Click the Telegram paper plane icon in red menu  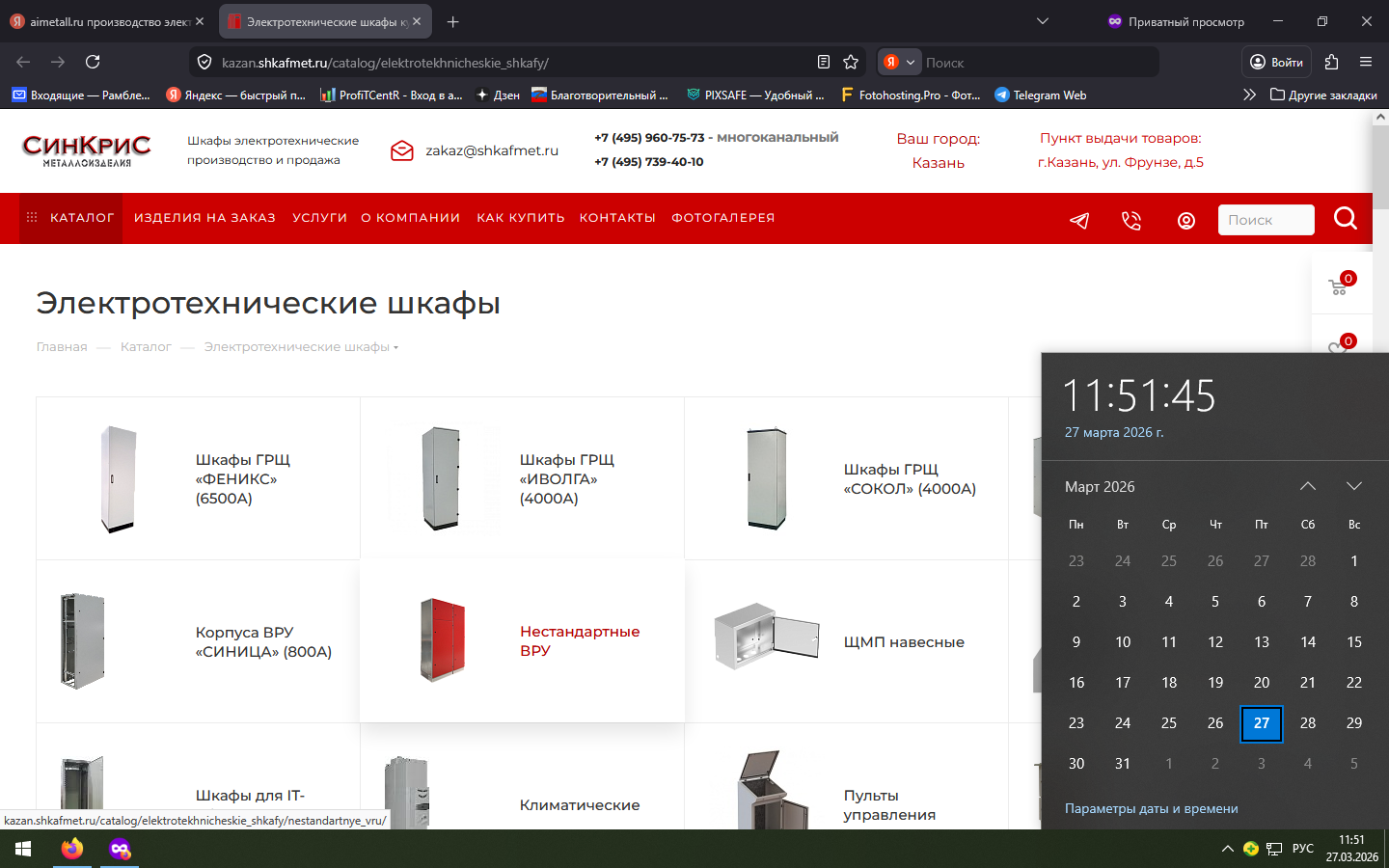click(x=1079, y=220)
